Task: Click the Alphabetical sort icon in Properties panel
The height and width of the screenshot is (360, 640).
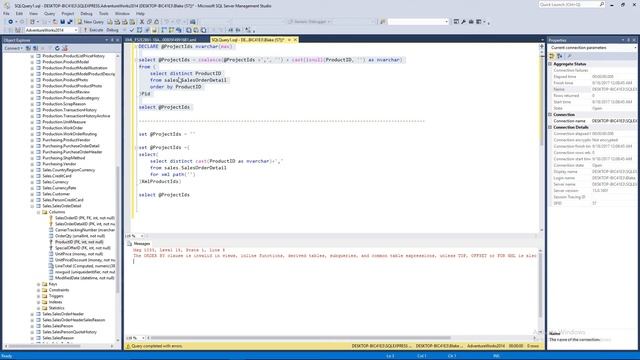Action: (x=560, y=56)
